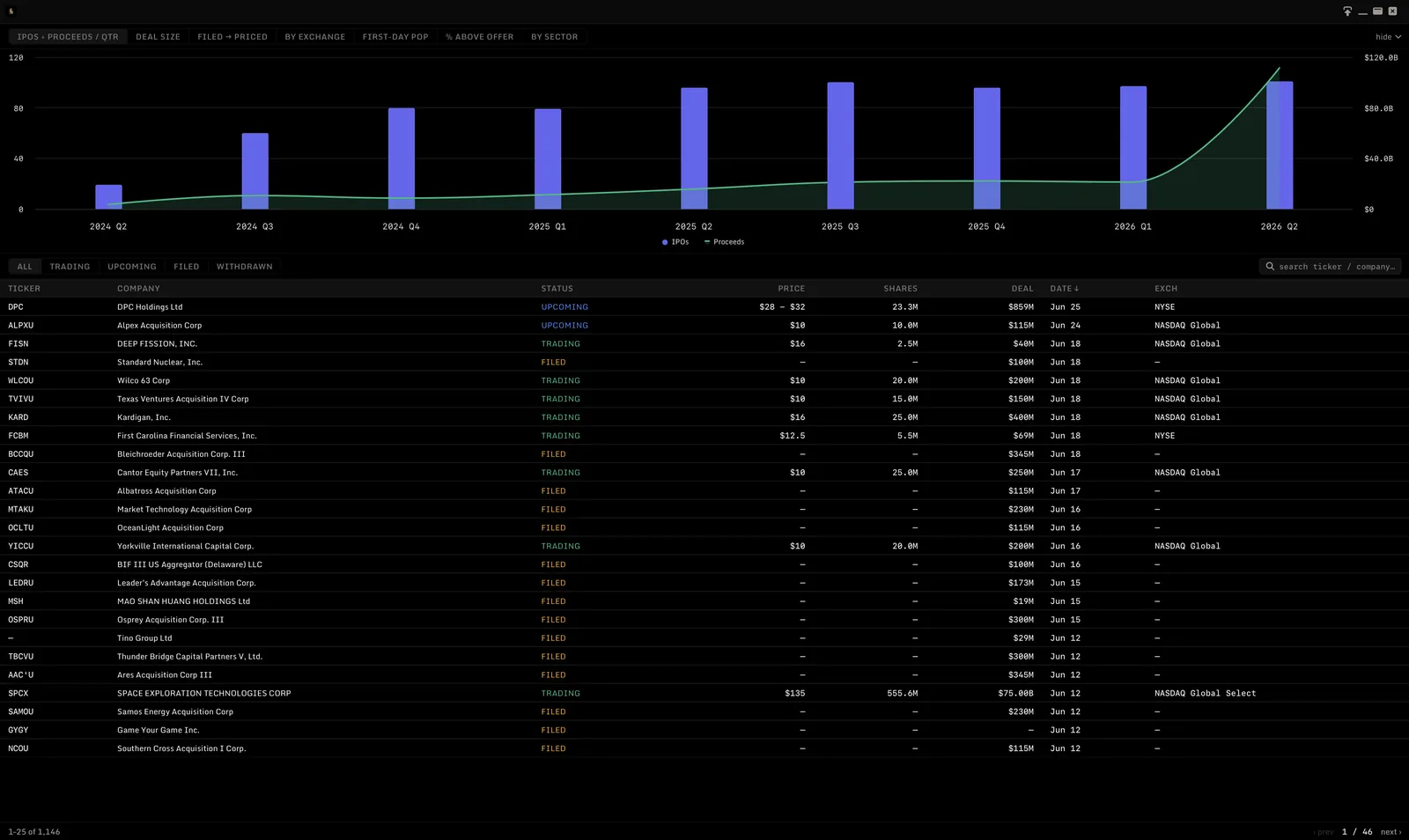Open the DPC Holdings Ltd row
The height and width of the screenshot is (840, 1409).
[704, 306]
